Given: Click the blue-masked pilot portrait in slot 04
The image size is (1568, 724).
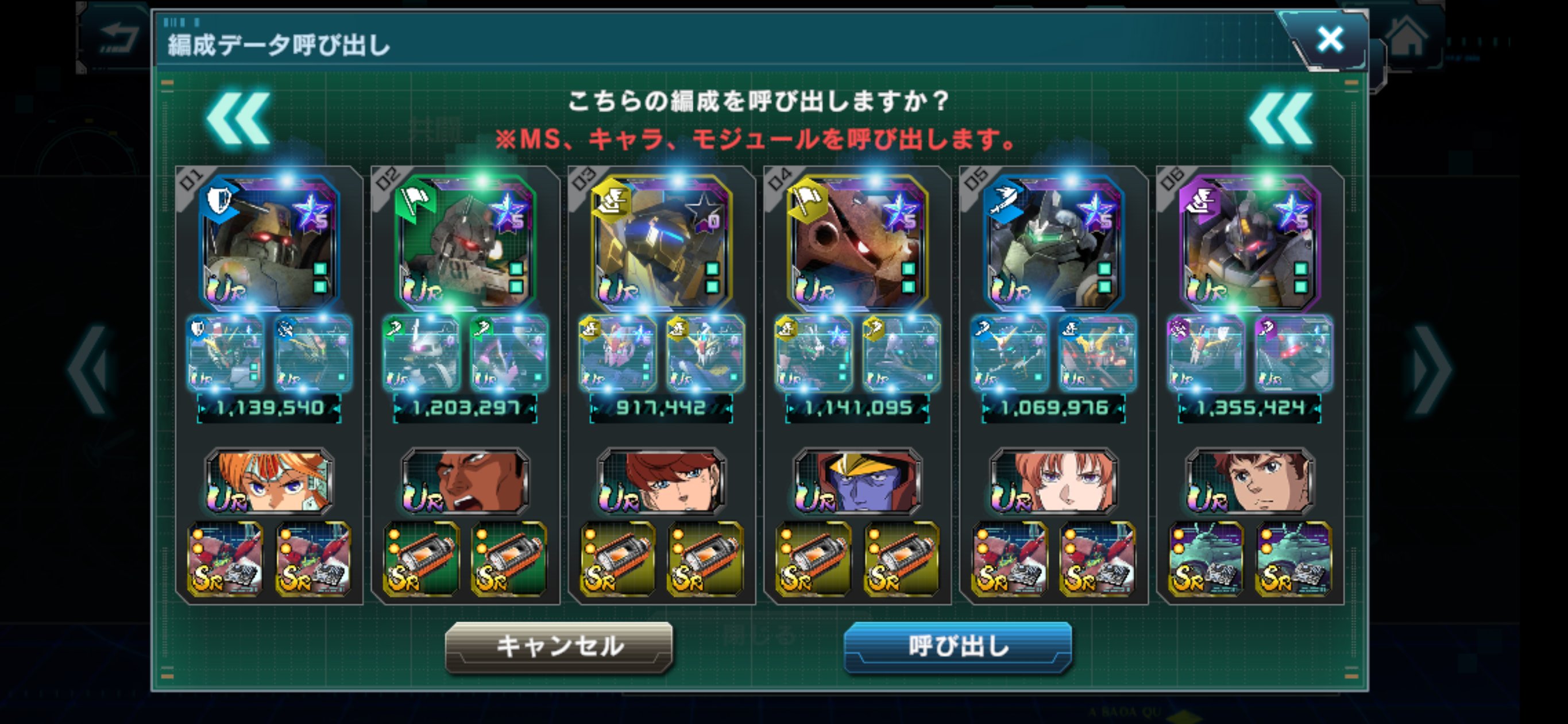Looking at the screenshot, I should pyautogui.click(x=858, y=482).
